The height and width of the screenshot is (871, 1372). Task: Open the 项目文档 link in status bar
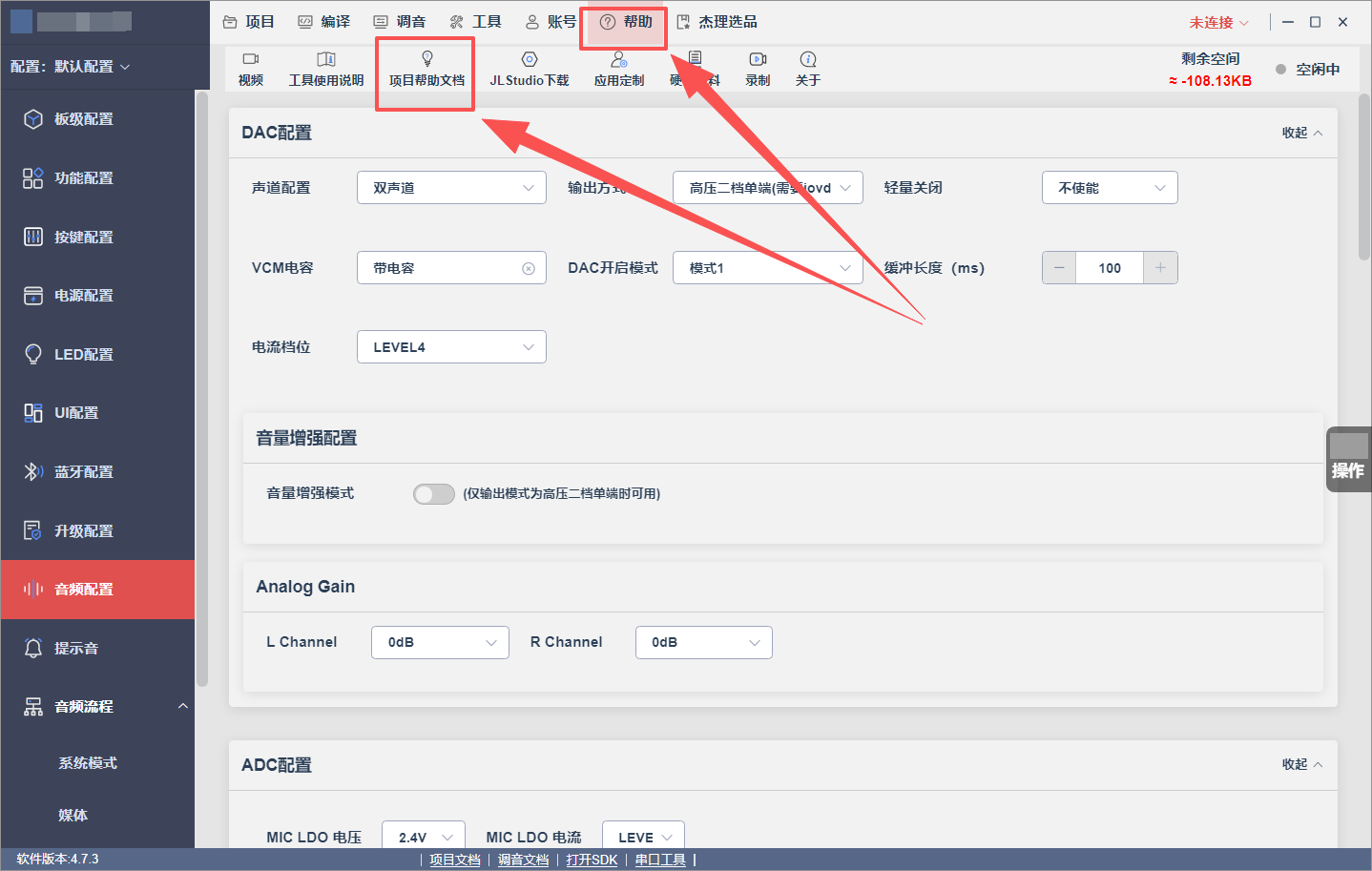[455, 860]
